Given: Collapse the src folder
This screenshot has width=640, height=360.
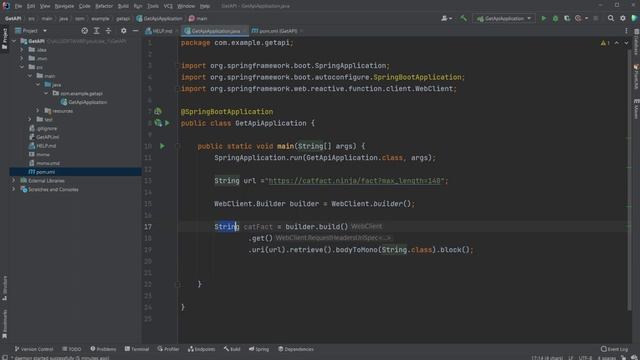Looking at the screenshot, I should [x=22, y=67].
